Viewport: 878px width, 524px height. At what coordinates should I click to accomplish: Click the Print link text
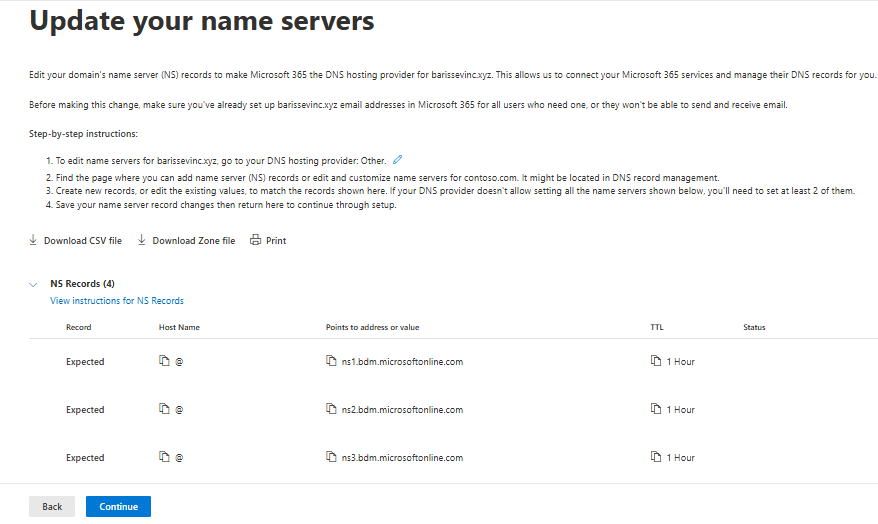pos(276,241)
